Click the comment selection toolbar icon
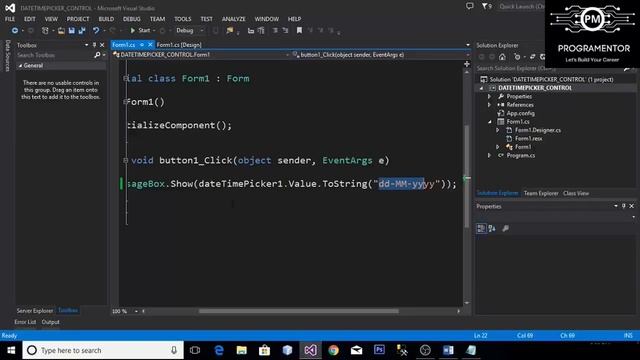640x360 pixels. 275,31
